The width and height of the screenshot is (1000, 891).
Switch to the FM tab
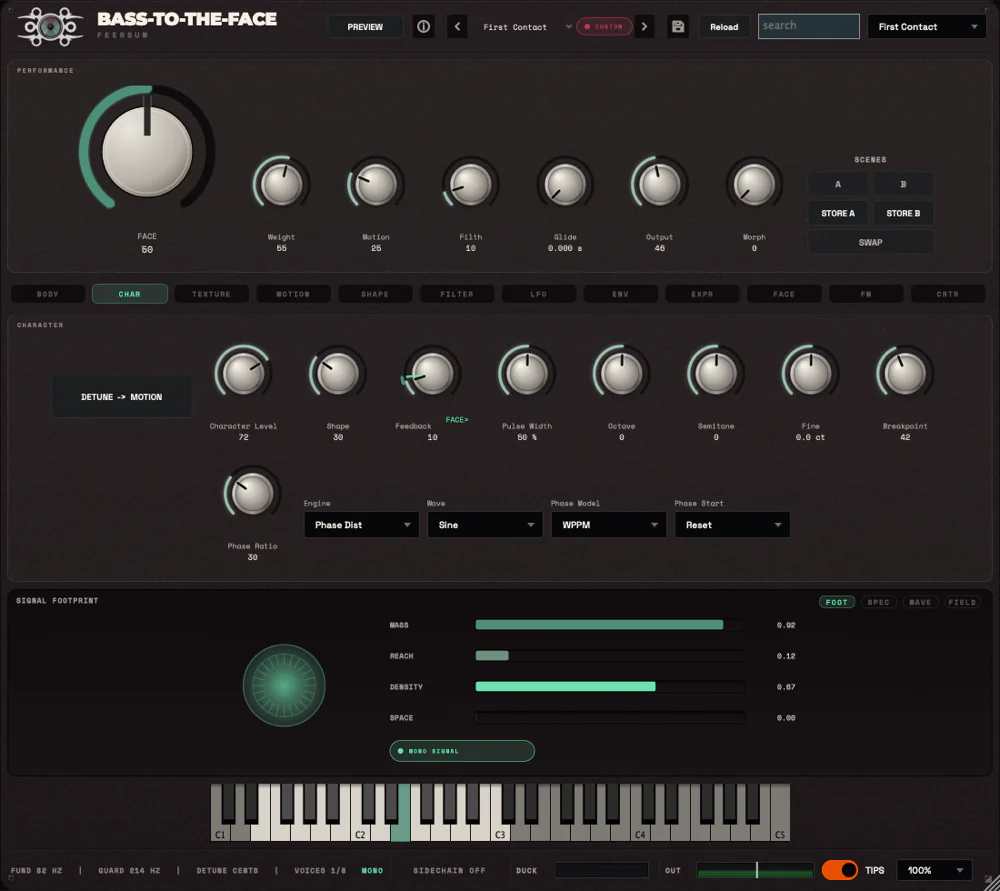(865, 294)
